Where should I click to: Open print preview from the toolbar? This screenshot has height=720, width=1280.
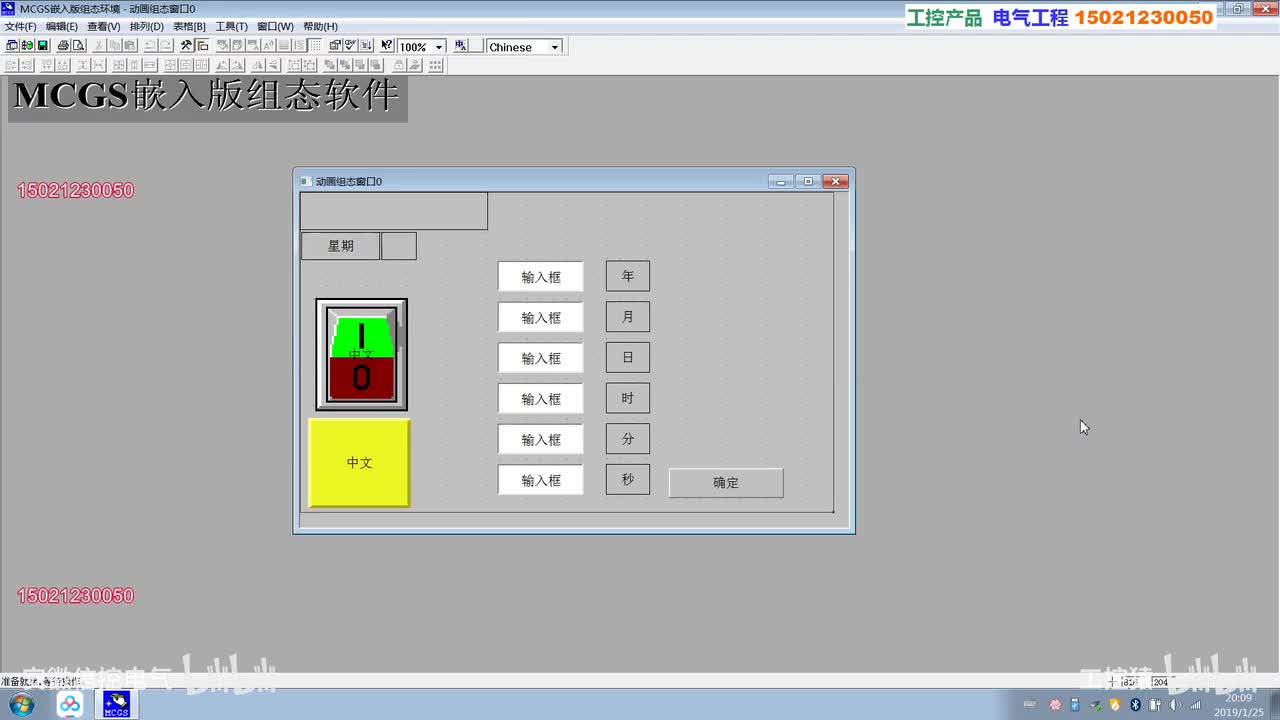point(78,46)
